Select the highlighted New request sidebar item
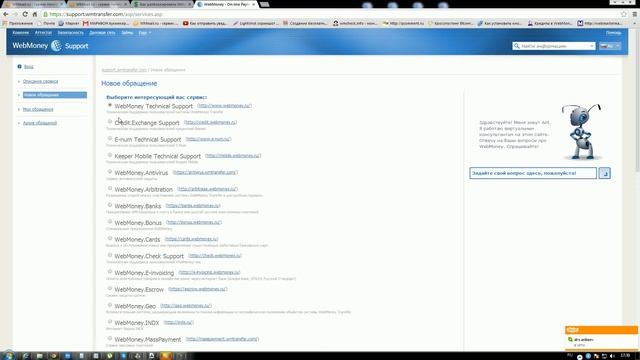Screen dimensions: 640x360 (x=55, y=95)
